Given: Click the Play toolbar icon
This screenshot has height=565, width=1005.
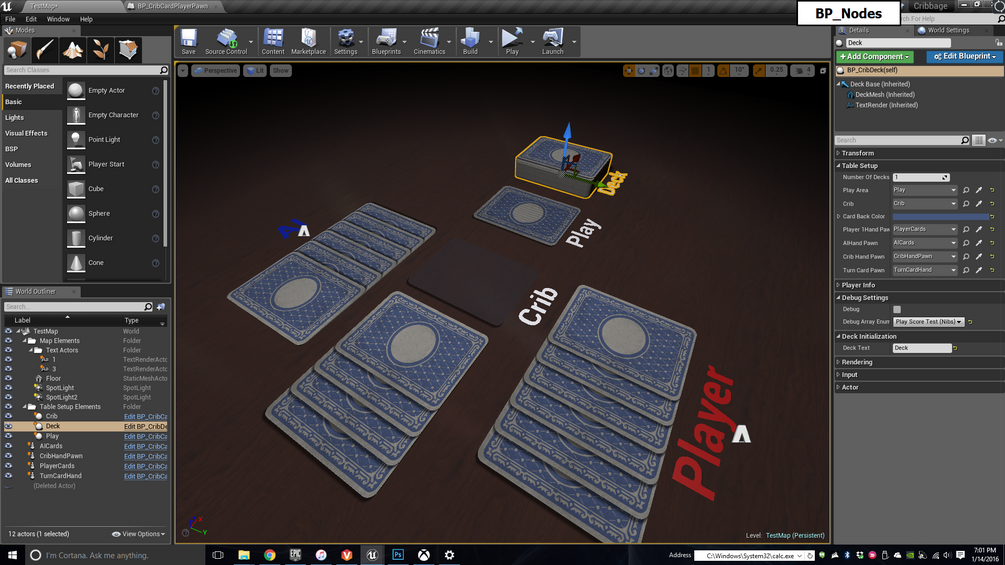Looking at the screenshot, I should click(512, 42).
